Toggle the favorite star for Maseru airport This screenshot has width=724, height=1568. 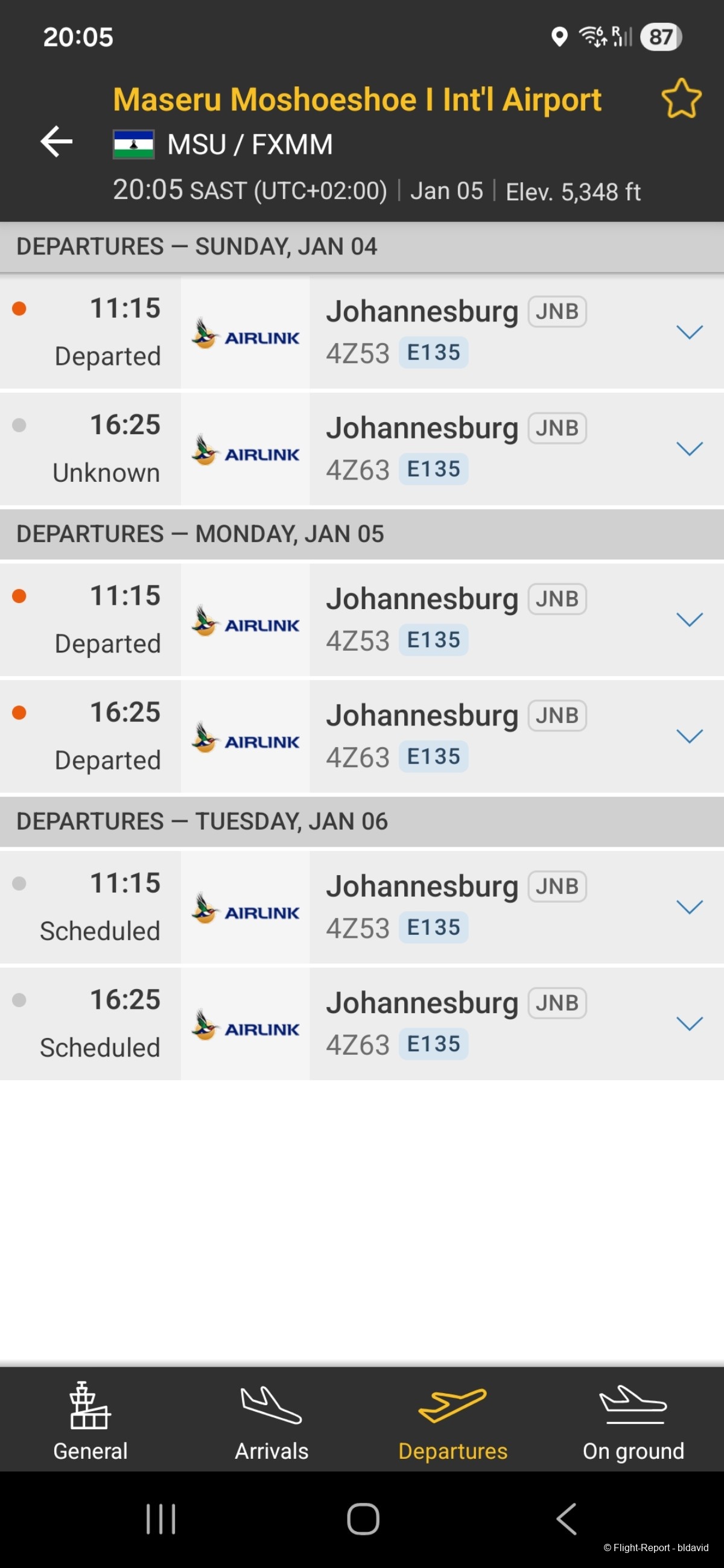[681, 99]
